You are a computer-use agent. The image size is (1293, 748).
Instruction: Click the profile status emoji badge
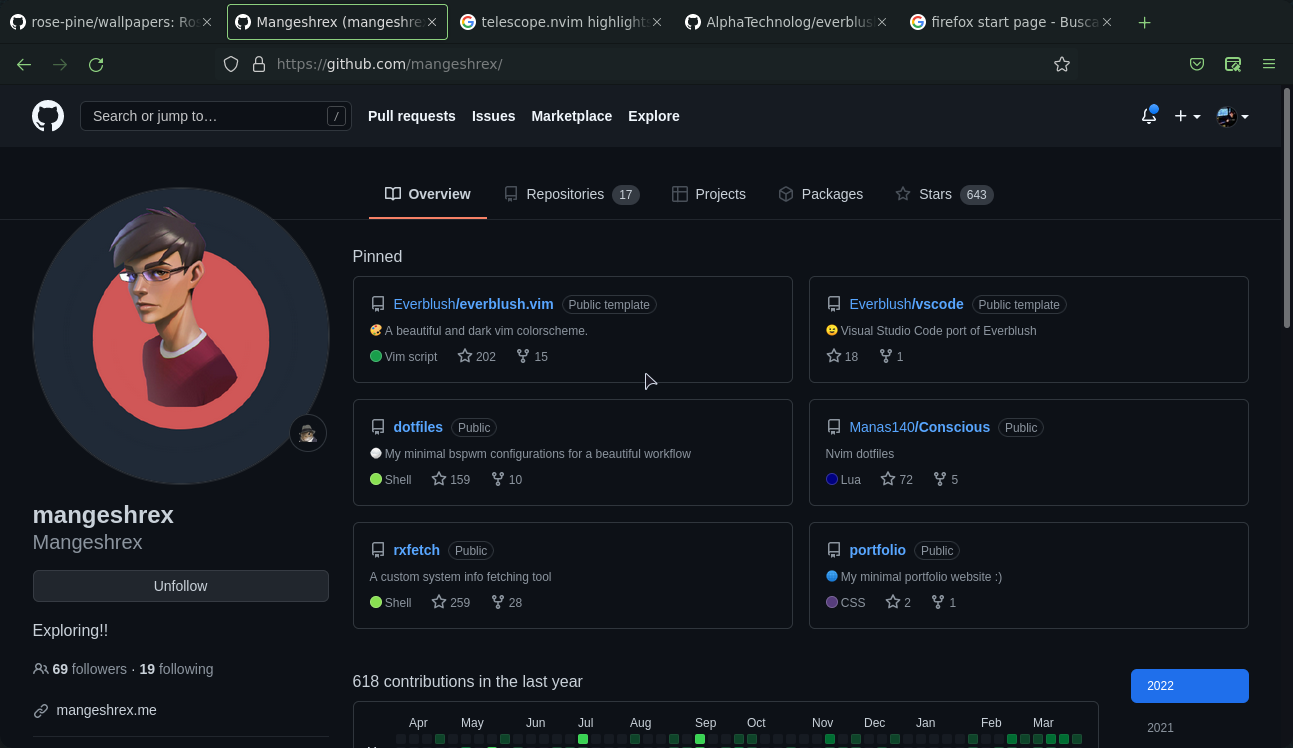point(308,433)
